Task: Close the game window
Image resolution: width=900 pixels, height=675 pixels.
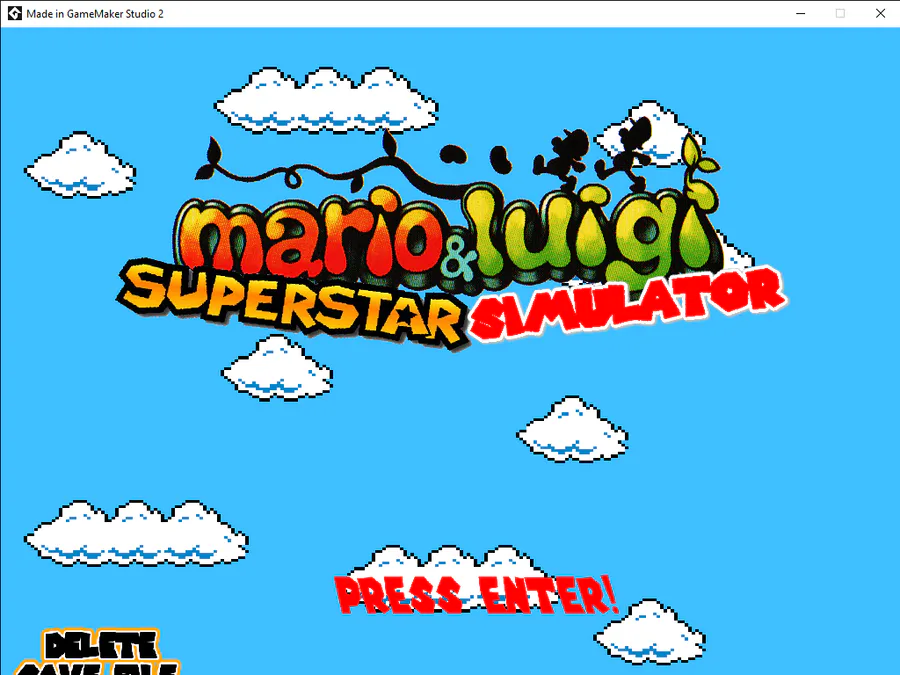Action: 880,13
